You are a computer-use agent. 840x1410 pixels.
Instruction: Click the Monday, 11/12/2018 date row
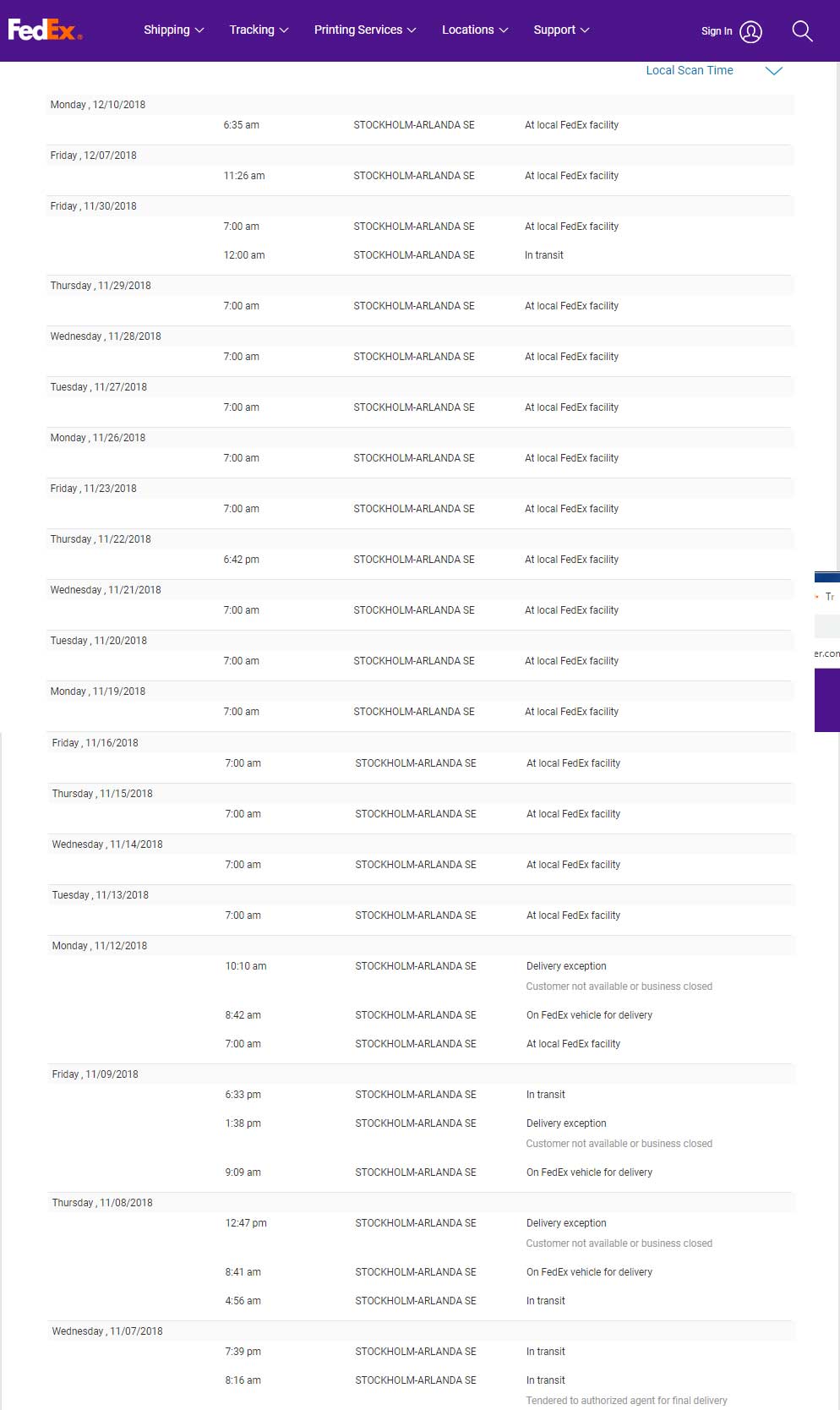point(421,946)
